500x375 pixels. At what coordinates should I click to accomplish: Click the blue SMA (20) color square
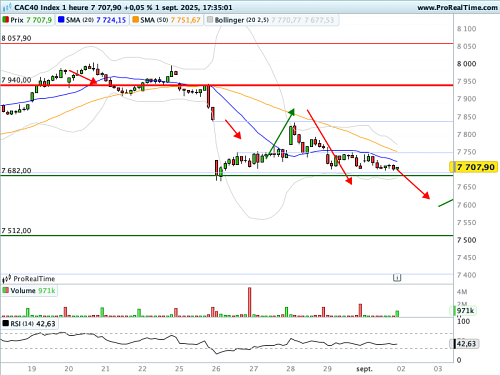(x=61, y=20)
